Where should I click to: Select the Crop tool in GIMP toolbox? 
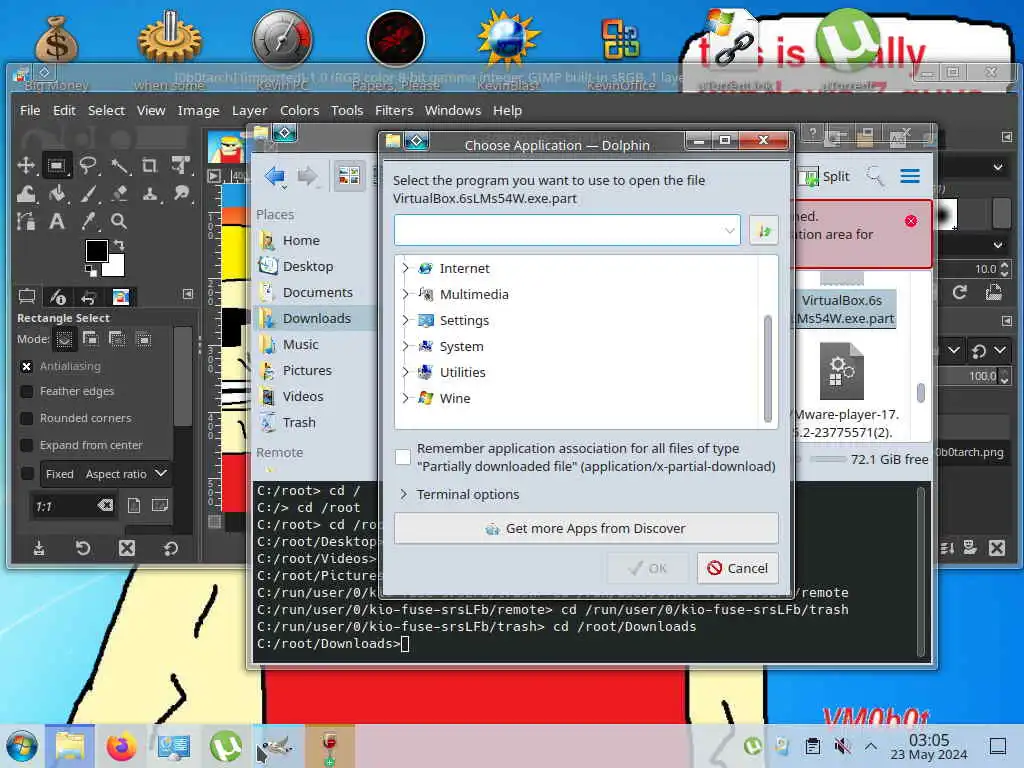(x=150, y=165)
